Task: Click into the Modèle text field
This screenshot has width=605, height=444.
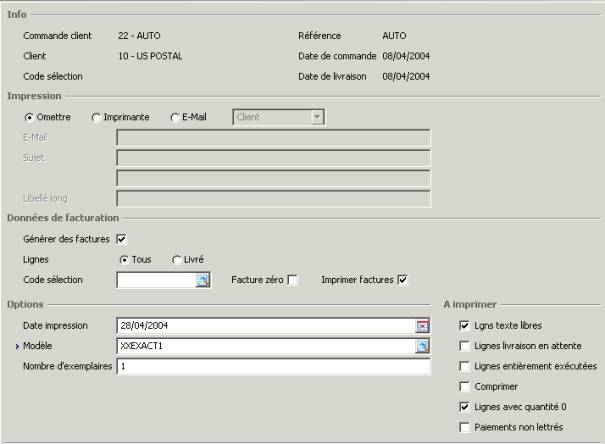Action: point(265,346)
